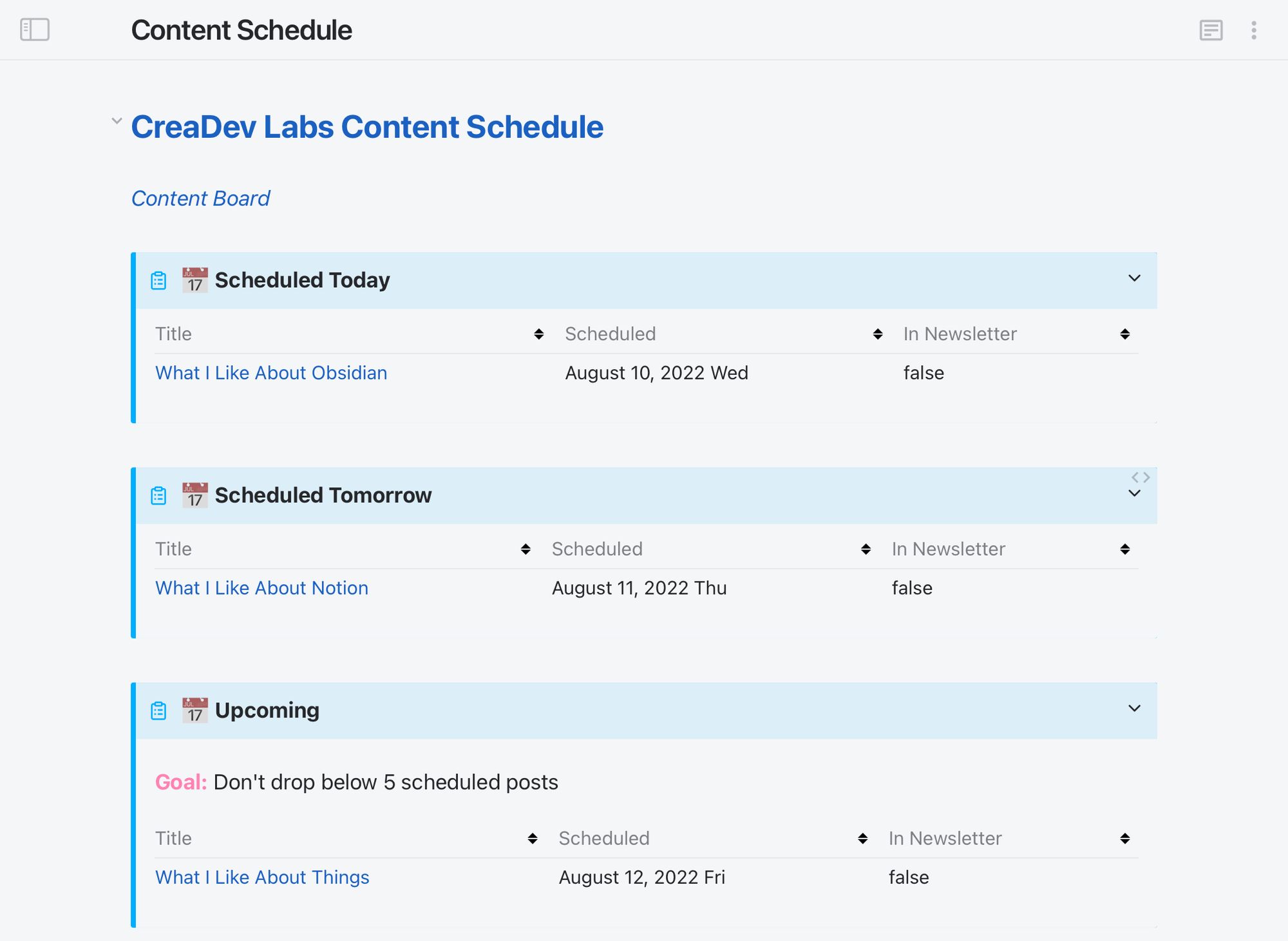Sort Upcoming table by Title
The image size is (1288, 941).
(x=533, y=838)
